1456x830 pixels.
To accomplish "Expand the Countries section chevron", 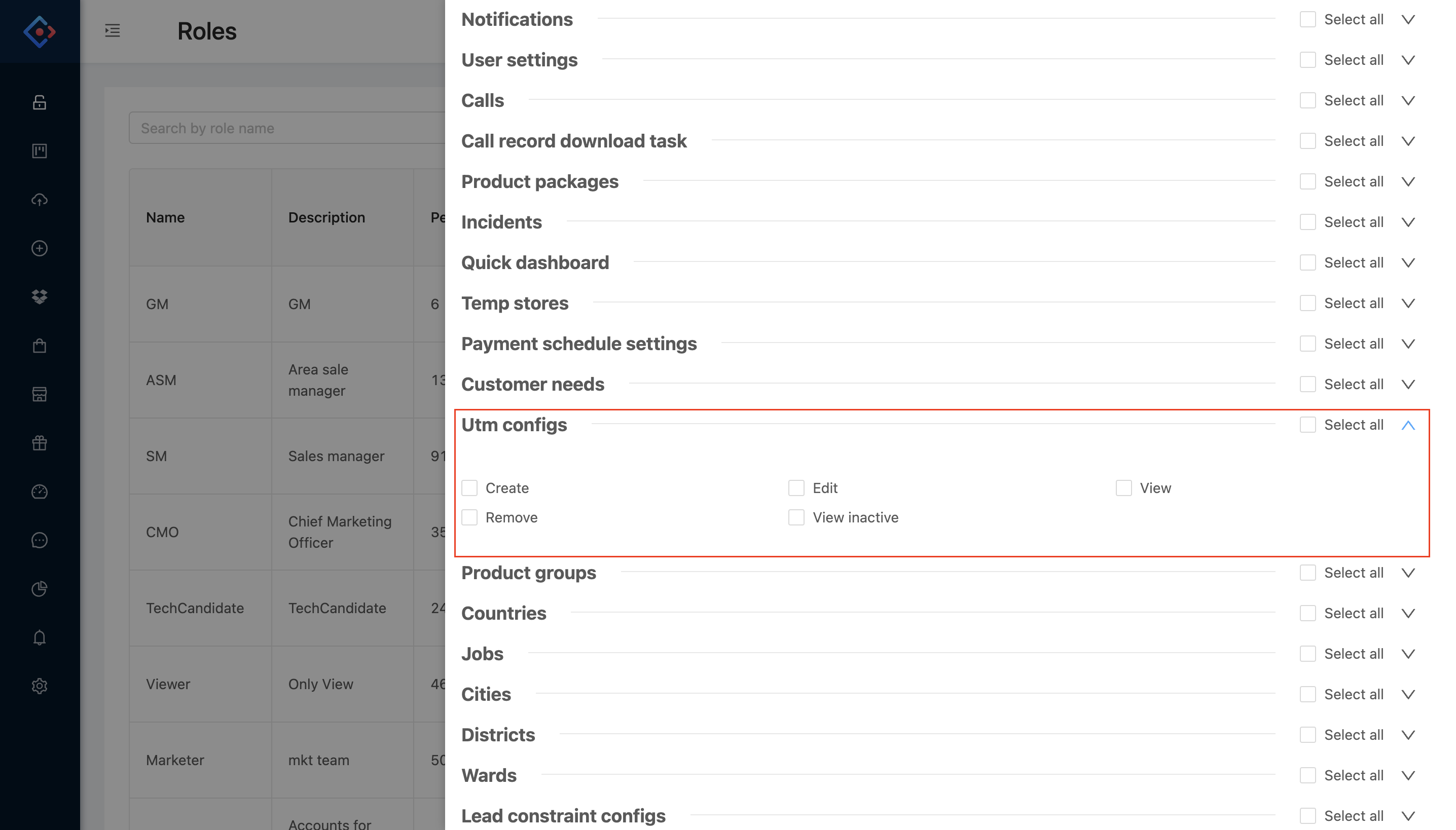I will click(x=1407, y=613).
